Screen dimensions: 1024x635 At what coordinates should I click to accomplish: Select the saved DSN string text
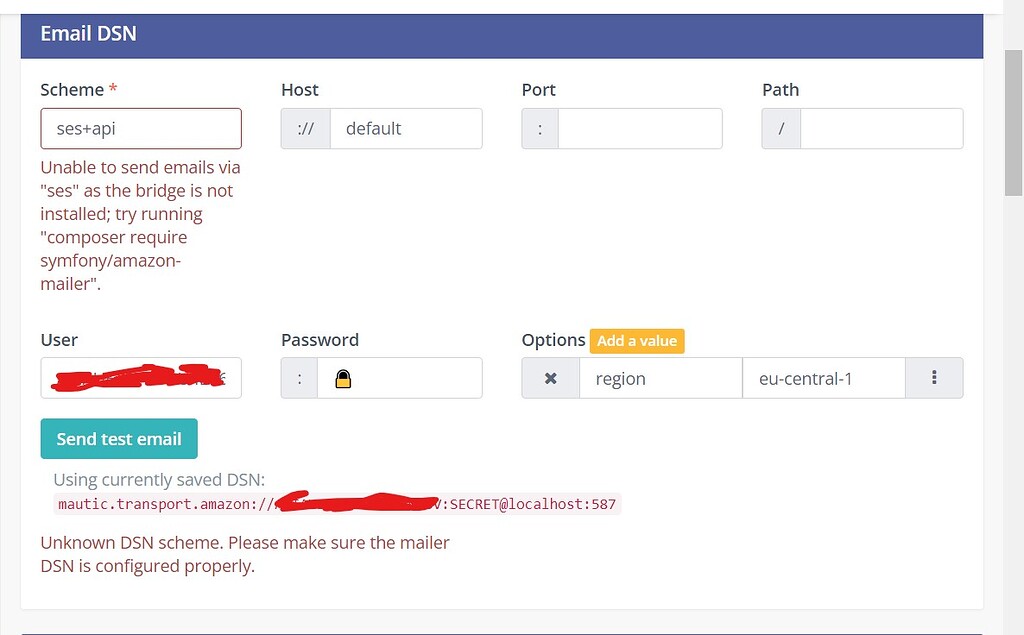coord(338,504)
